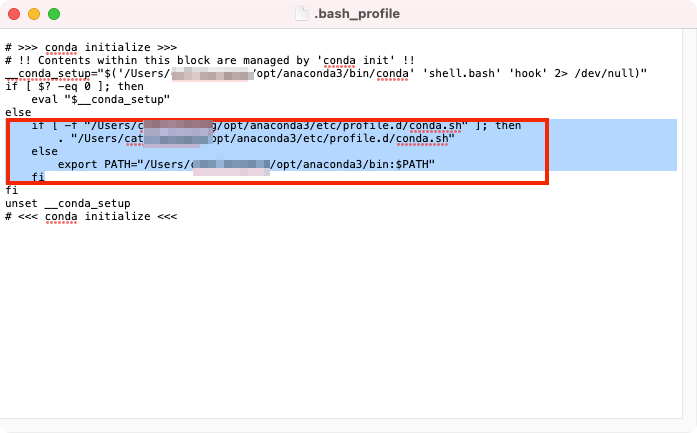
Task: Click the .bash_profile window title text
Action: [x=357, y=14]
